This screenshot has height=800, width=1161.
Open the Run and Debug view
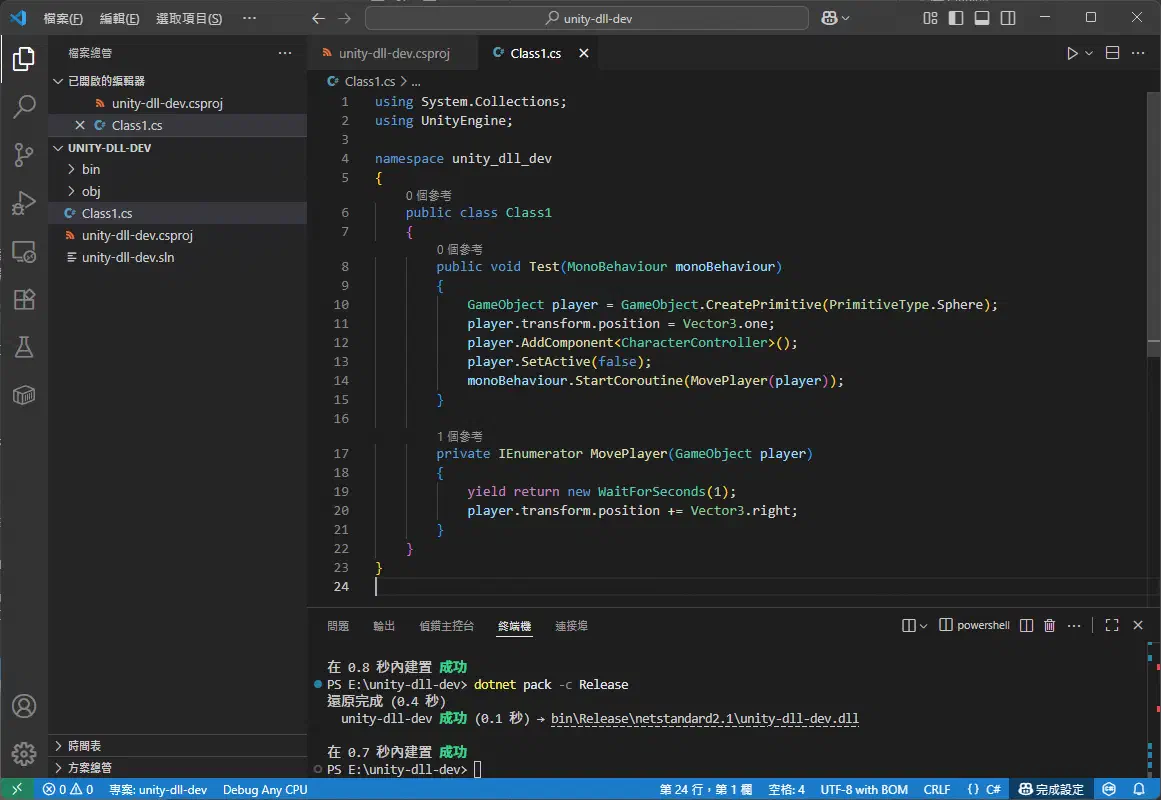[24, 203]
